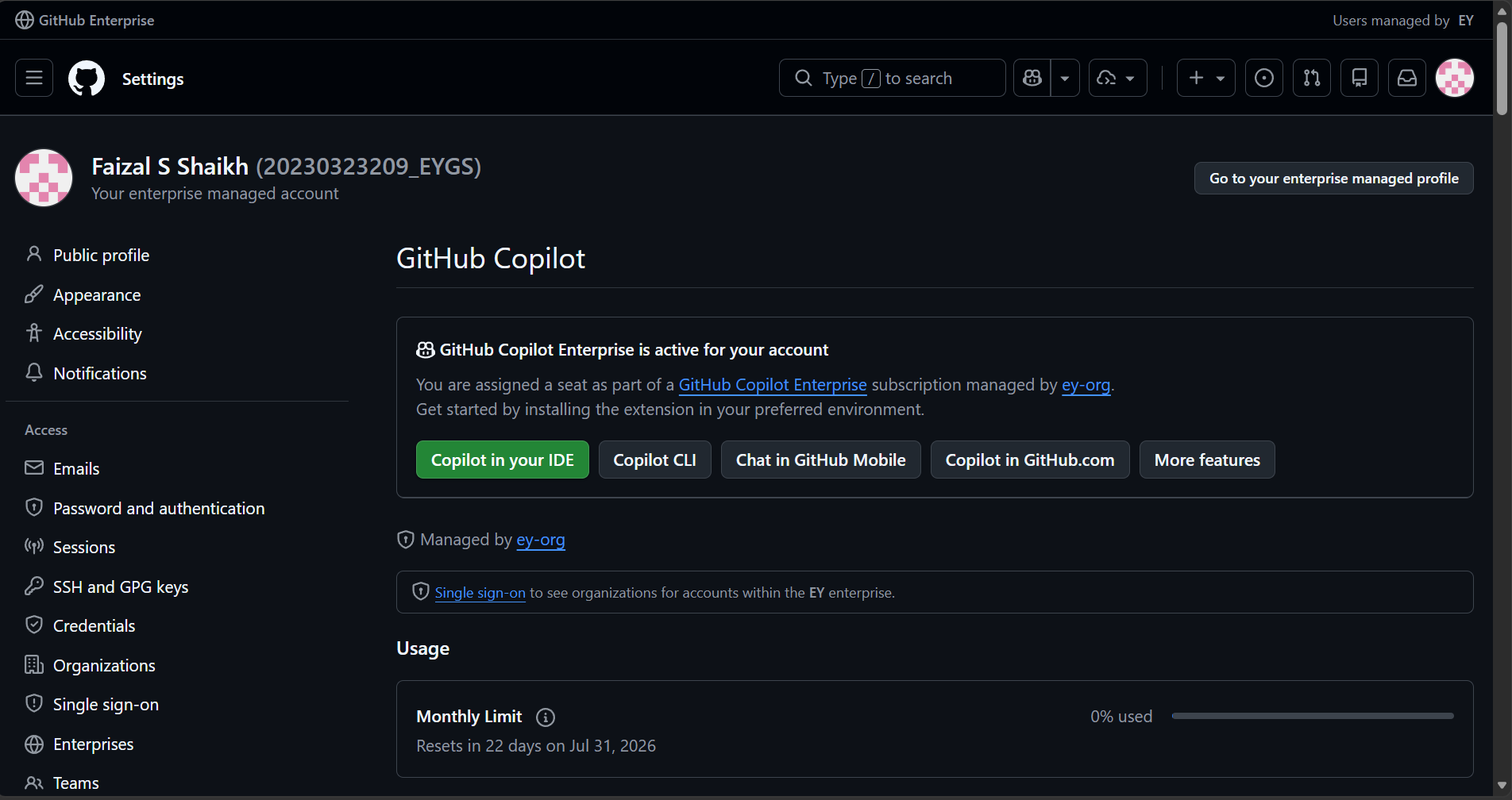Open Issues icon in header
This screenshot has height=800, width=1512.
pyautogui.click(x=1264, y=78)
